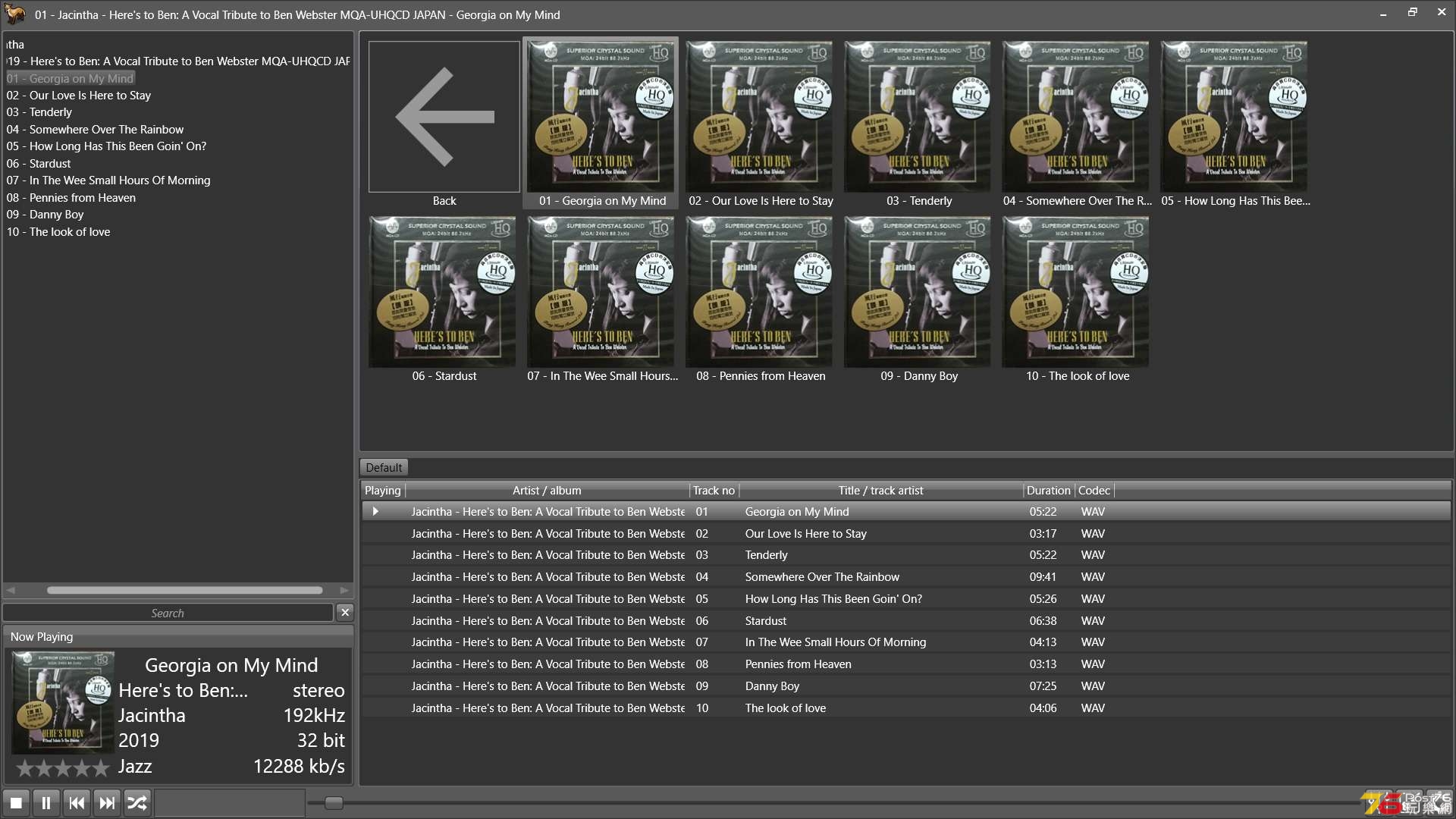
Task: Clear the search field with X button
Action: coord(345,612)
